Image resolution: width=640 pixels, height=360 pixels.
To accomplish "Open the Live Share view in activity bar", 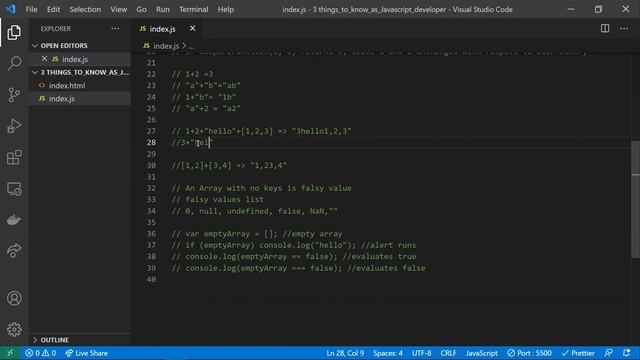I will (x=14, y=251).
